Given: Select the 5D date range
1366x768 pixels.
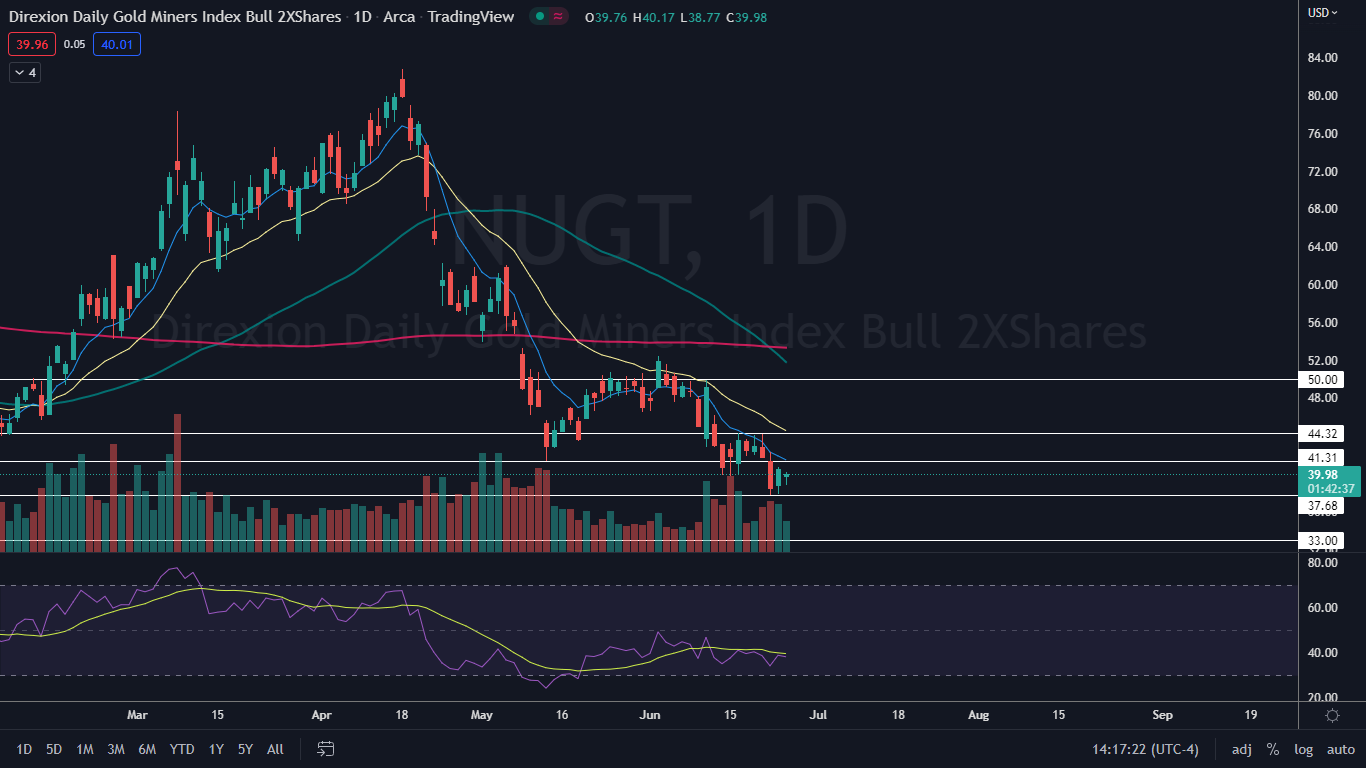Looking at the screenshot, I should point(54,749).
